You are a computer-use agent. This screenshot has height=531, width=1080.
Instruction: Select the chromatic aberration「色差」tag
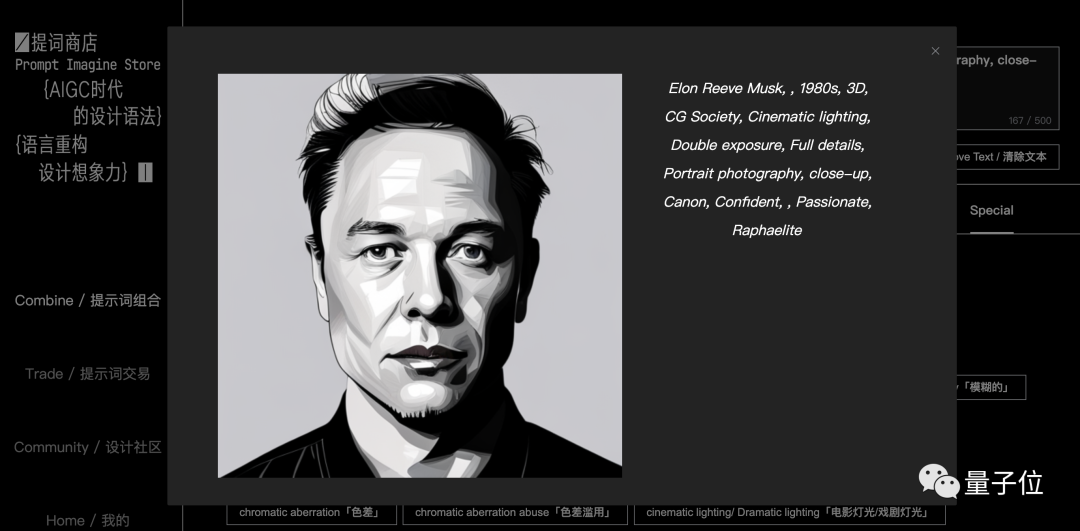tap(311, 513)
